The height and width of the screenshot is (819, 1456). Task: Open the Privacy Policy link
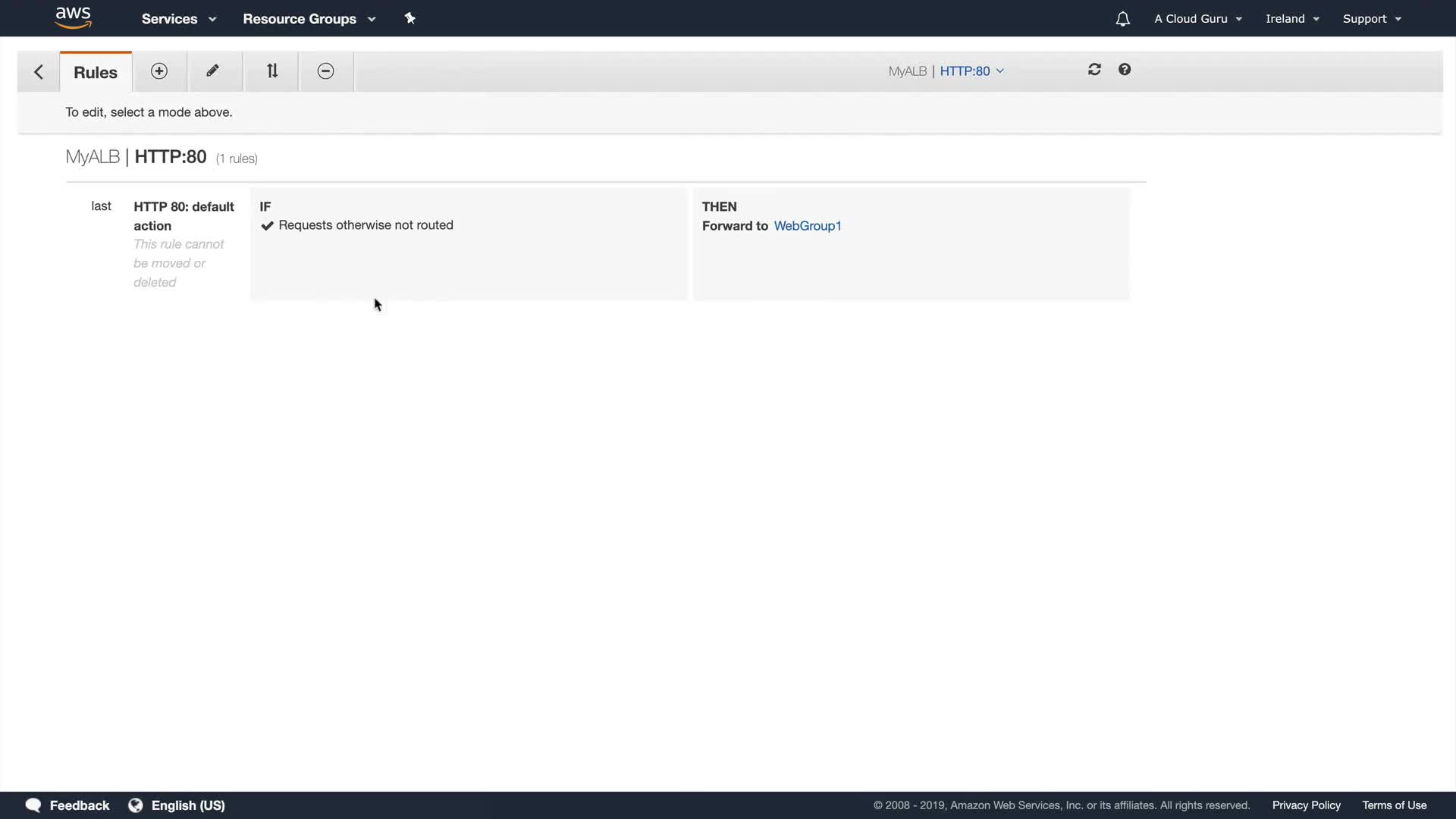click(1306, 805)
